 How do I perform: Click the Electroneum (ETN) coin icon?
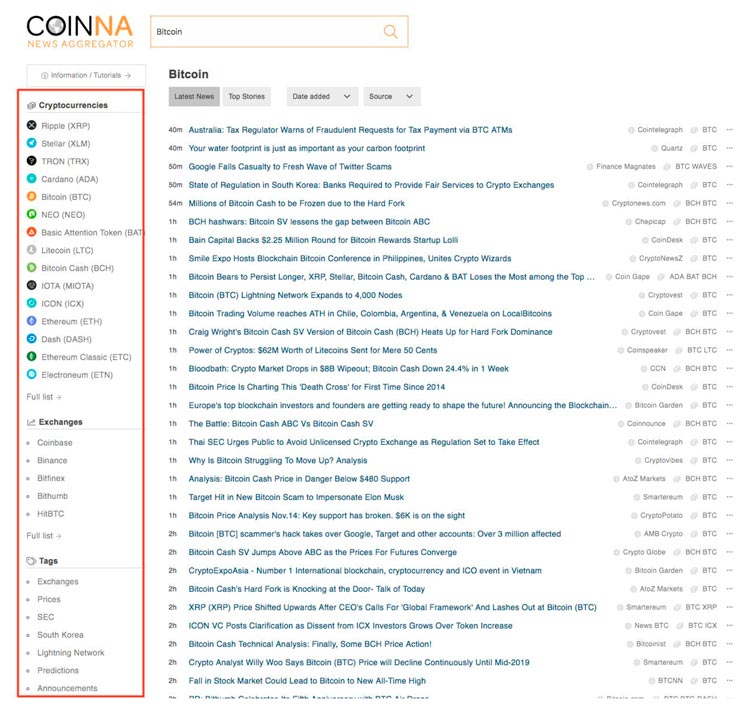32,374
